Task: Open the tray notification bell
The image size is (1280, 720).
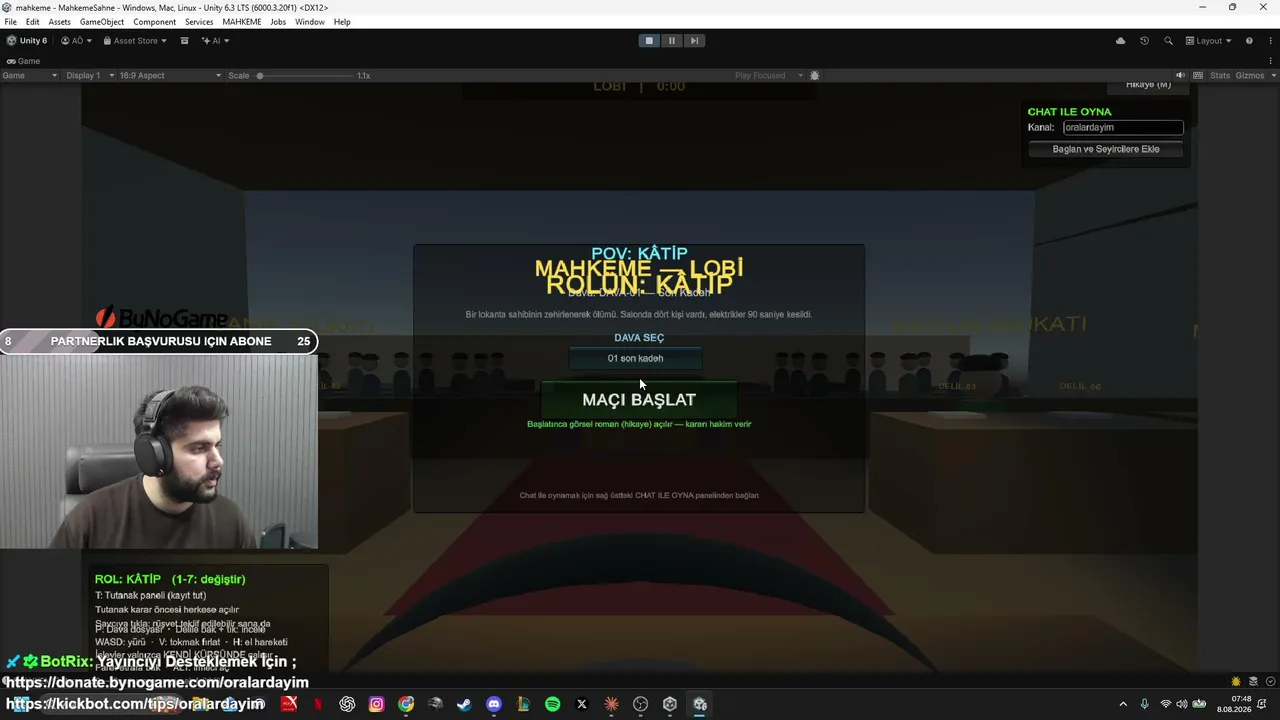Action: pyautogui.click(x=1264, y=704)
